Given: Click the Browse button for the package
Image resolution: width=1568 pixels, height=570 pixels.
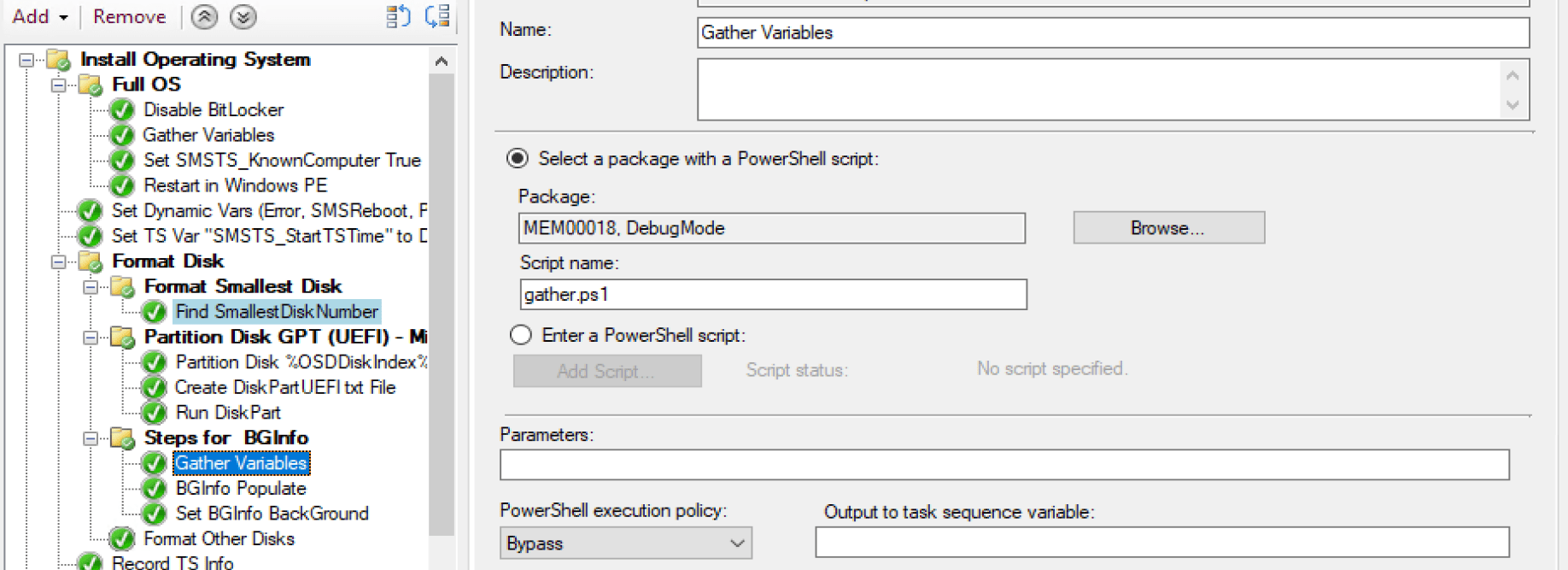Looking at the screenshot, I should coord(1167,228).
